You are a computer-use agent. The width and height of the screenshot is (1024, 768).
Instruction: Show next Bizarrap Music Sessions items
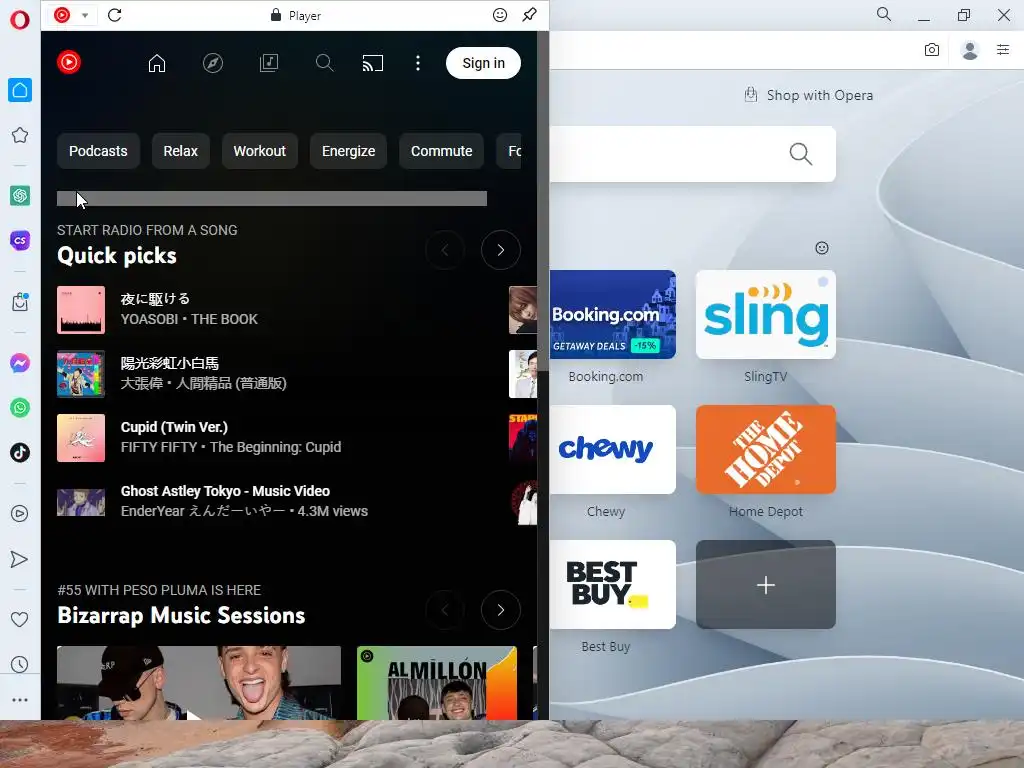coord(501,610)
